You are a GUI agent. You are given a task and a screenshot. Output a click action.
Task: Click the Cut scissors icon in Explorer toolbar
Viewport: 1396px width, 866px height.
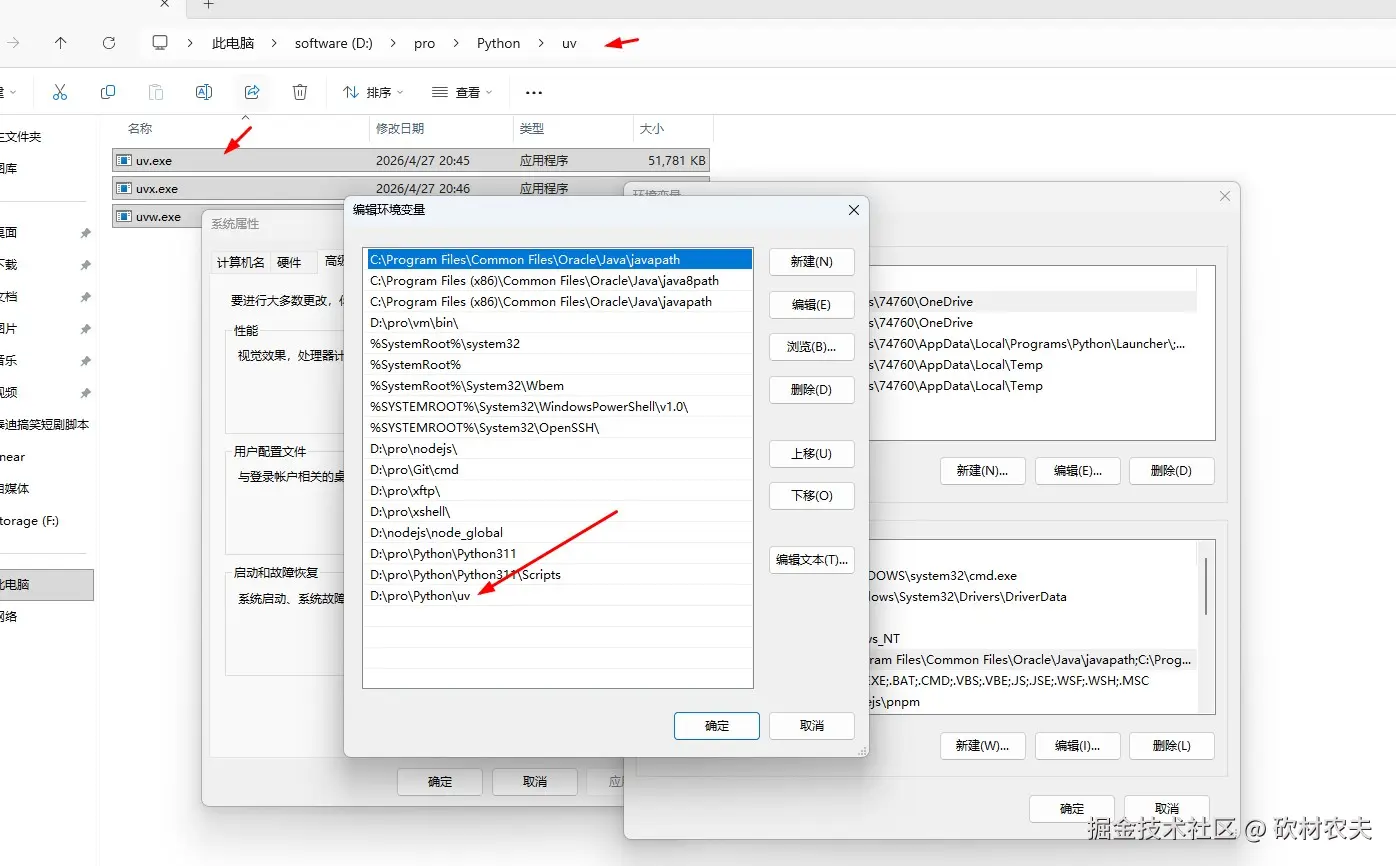pyautogui.click(x=60, y=92)
